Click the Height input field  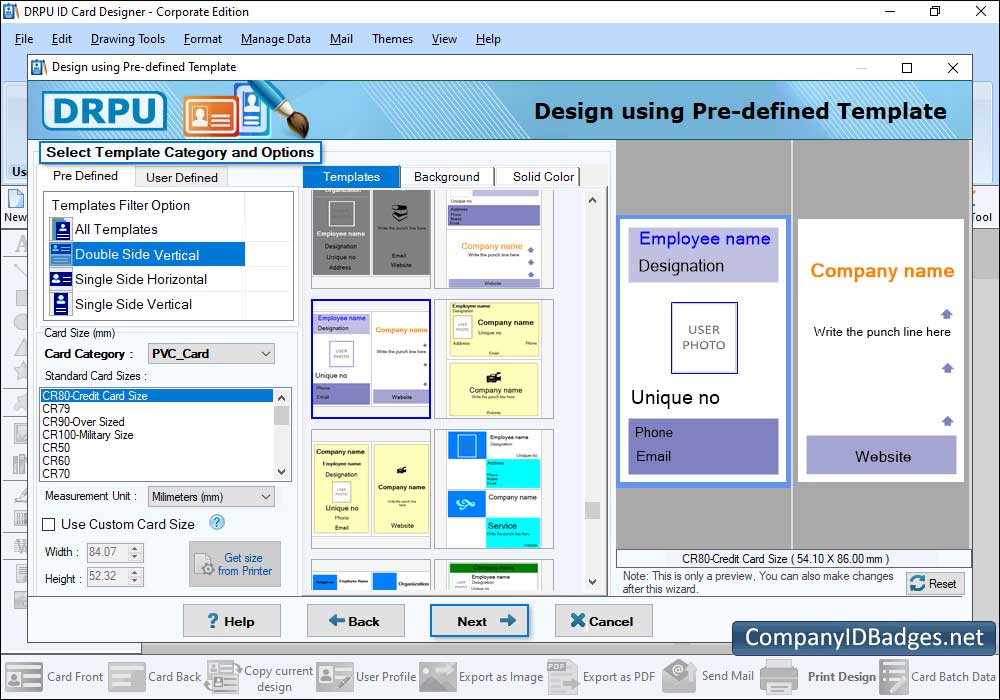click(108, 576)
